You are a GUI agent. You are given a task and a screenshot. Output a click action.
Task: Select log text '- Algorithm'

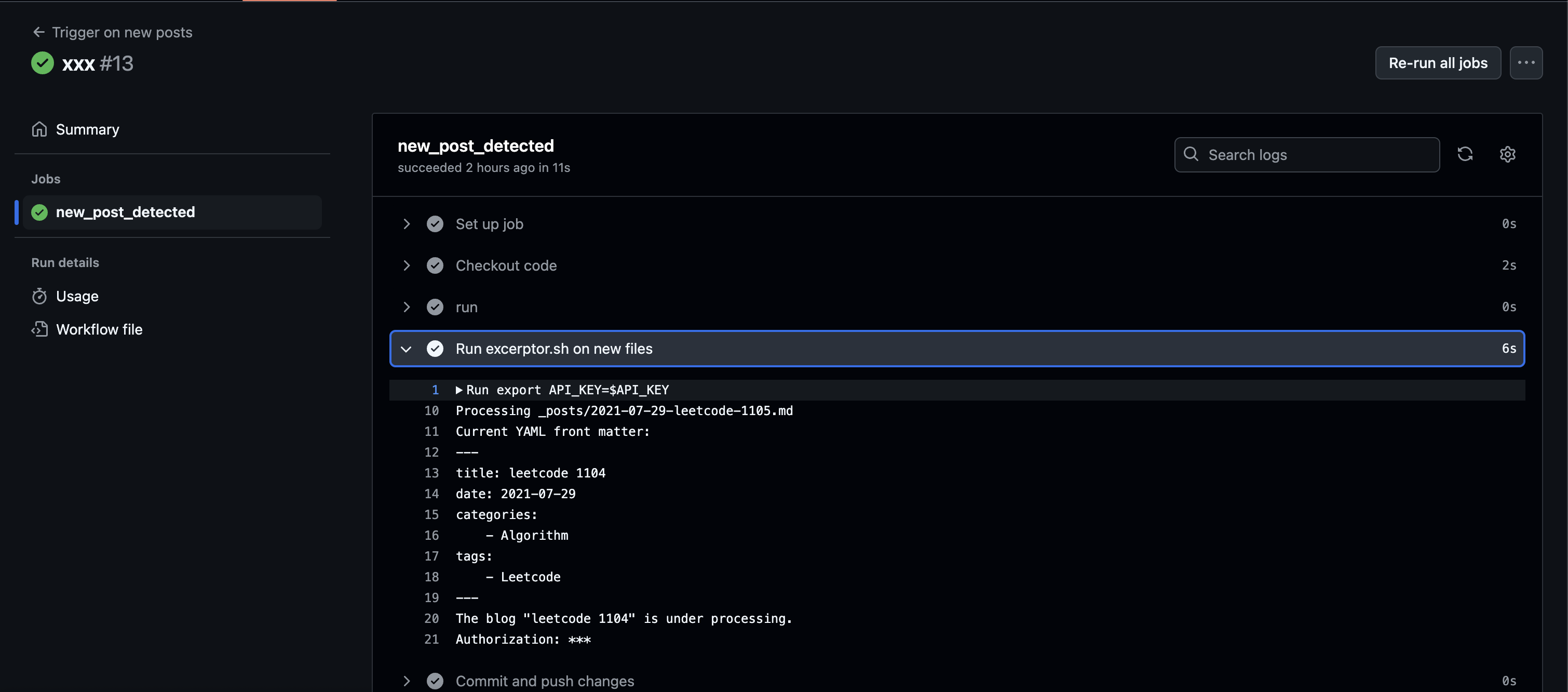point(527,536)
